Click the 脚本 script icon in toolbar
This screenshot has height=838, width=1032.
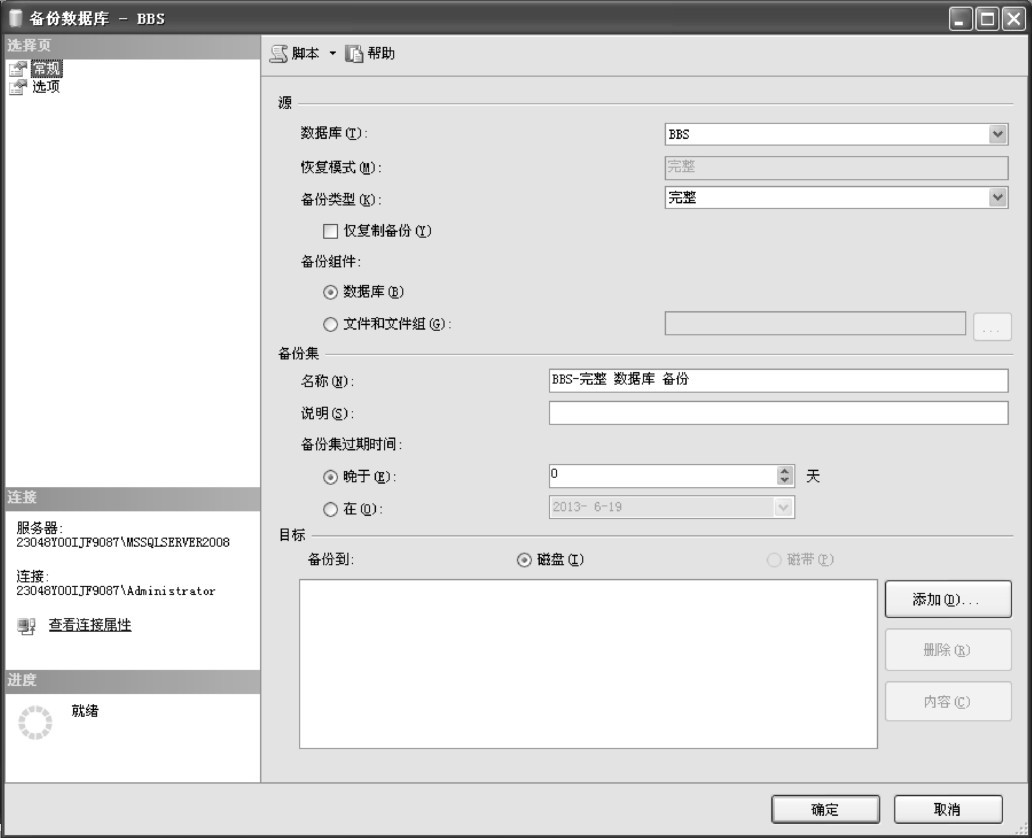[279, 54]
